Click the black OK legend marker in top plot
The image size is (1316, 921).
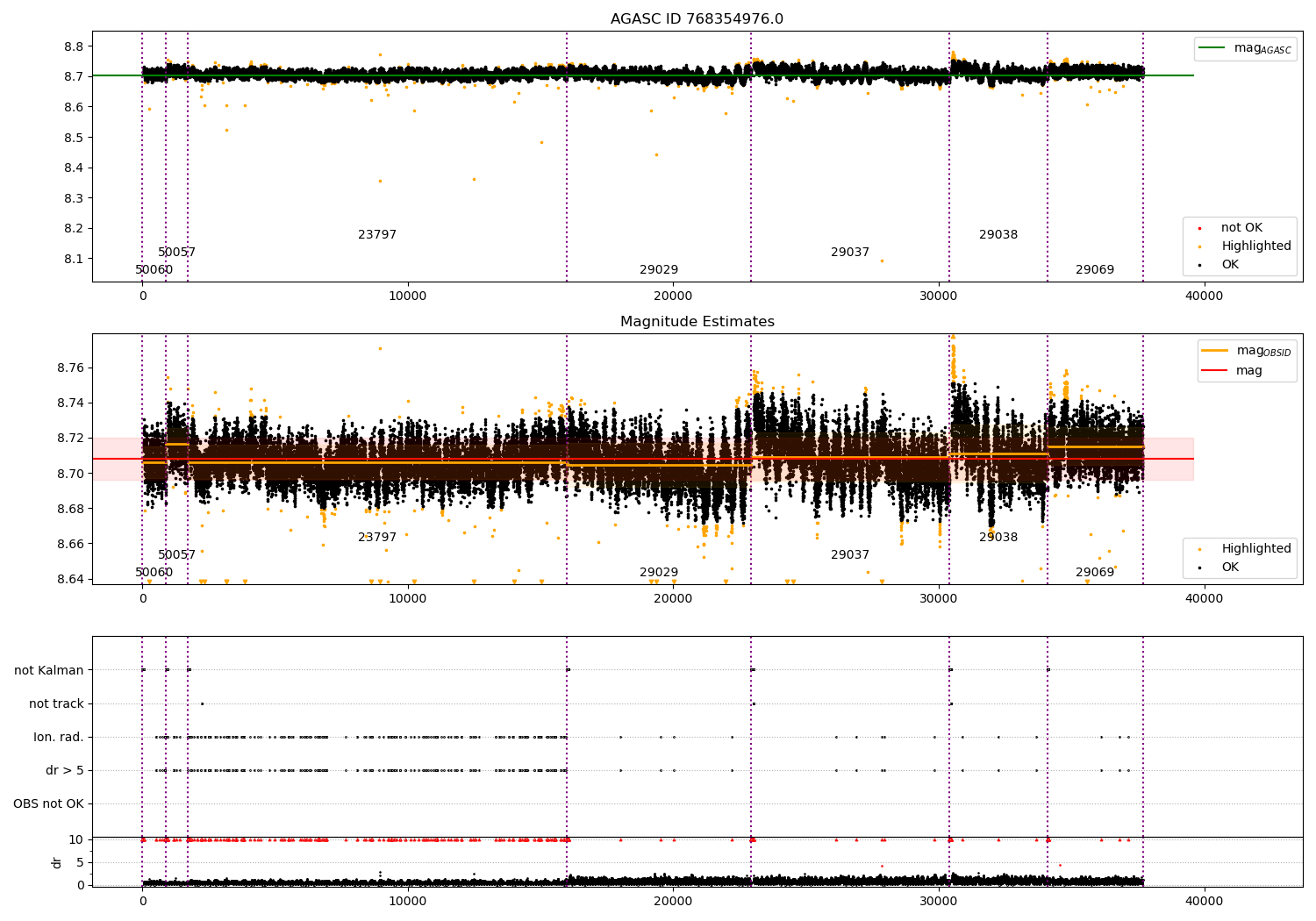point(1199,265)
